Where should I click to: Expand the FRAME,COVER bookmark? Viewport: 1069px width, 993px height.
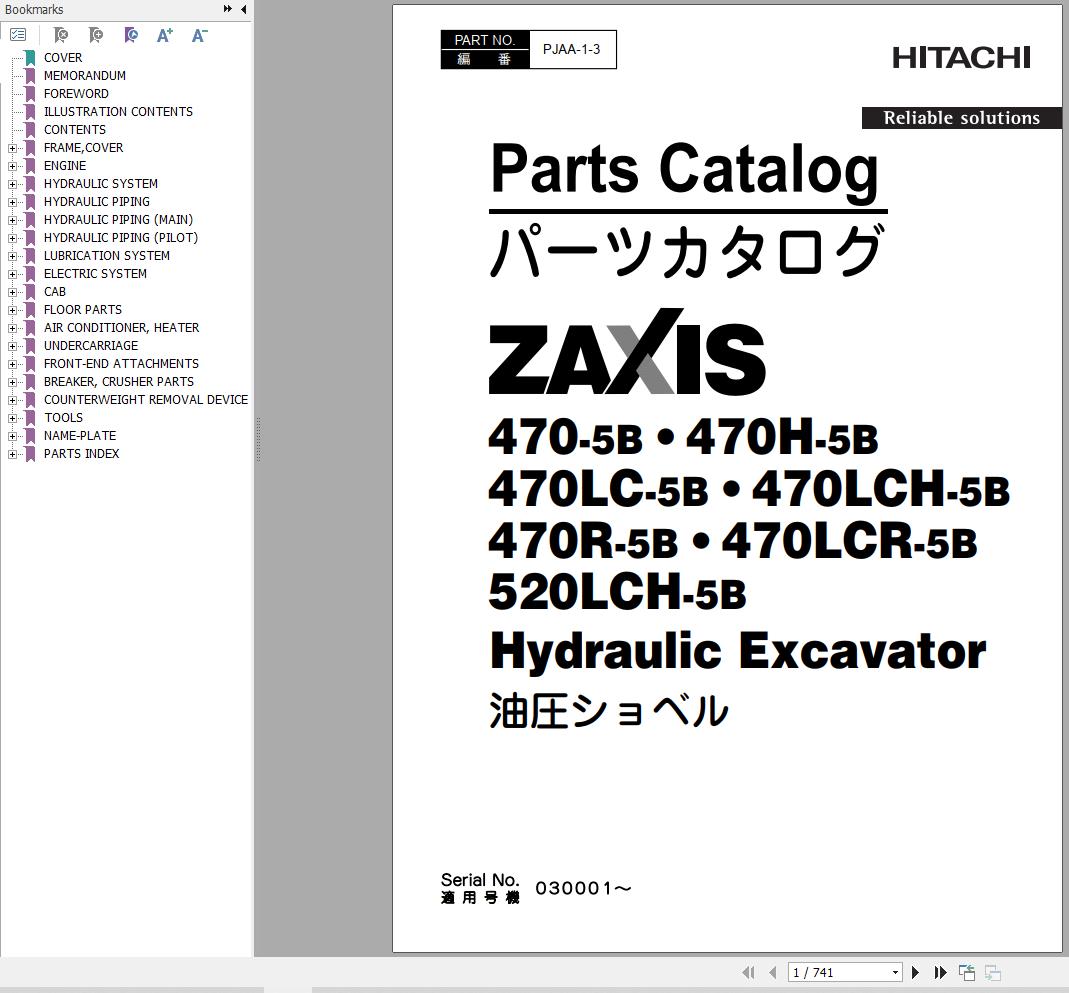pos(12,148)
